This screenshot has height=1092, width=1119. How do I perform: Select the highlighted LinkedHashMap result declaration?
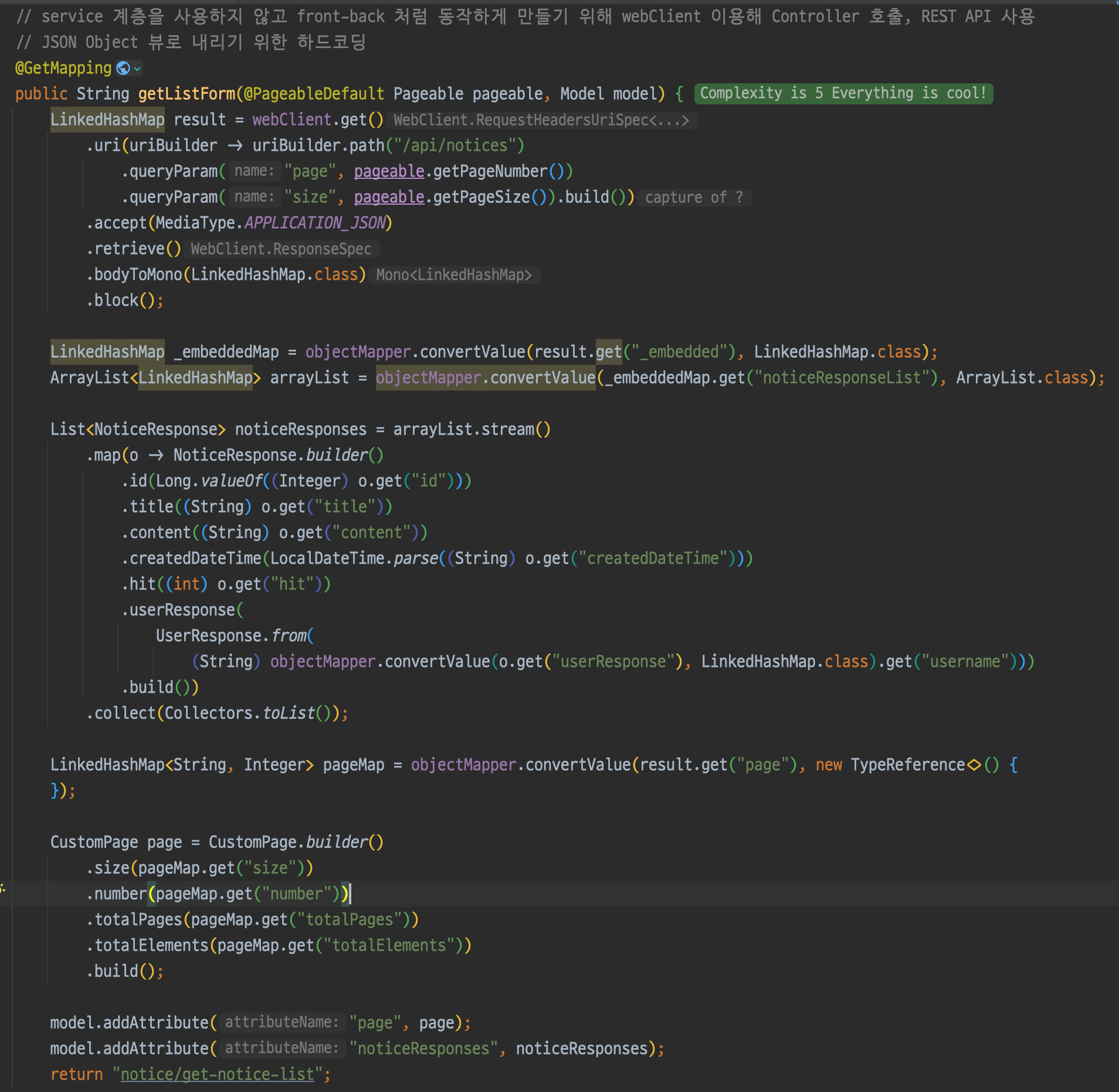(x=107, y=119)
